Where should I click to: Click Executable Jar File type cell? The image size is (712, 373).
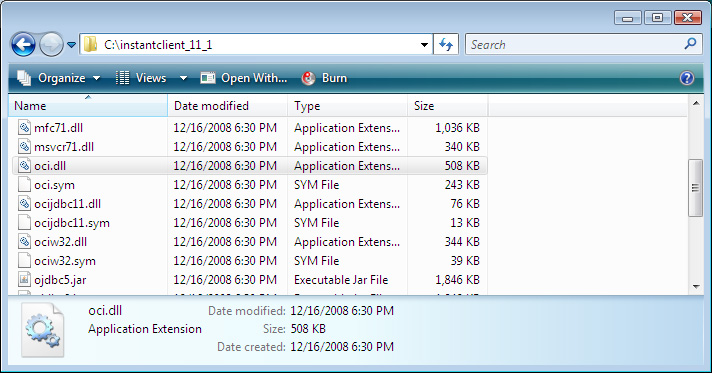point(341,280)
